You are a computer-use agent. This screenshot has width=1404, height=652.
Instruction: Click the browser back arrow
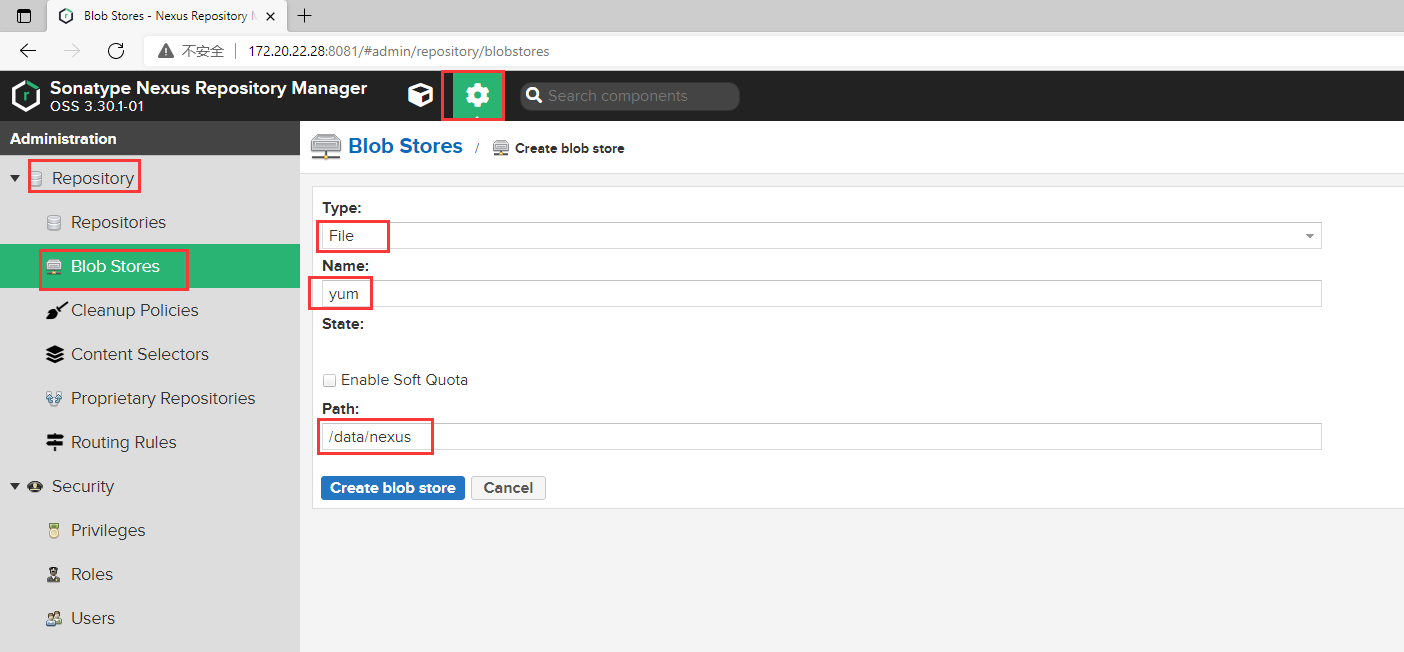click(x=28, y=51)
